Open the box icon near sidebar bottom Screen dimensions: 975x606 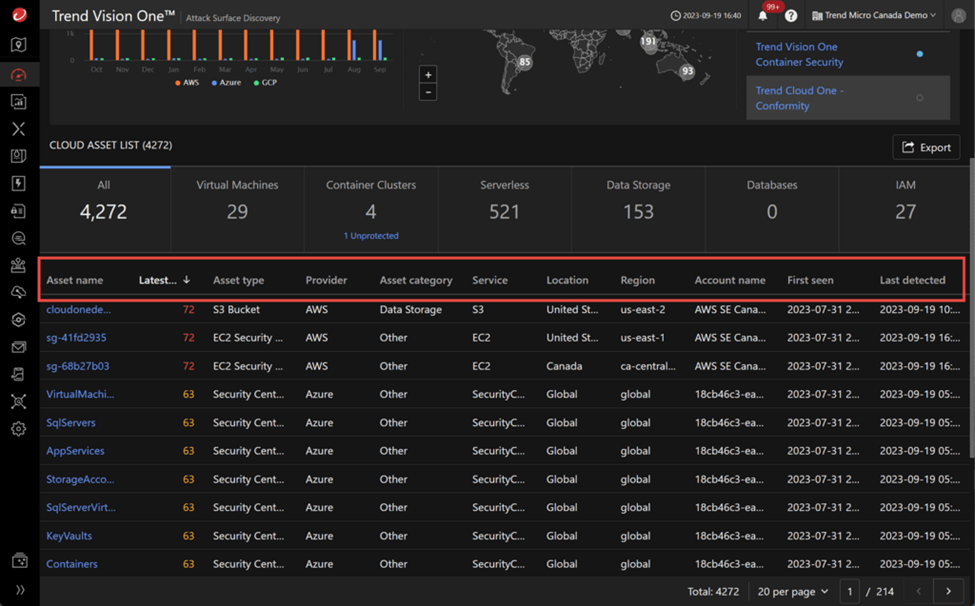coord(19,561)
